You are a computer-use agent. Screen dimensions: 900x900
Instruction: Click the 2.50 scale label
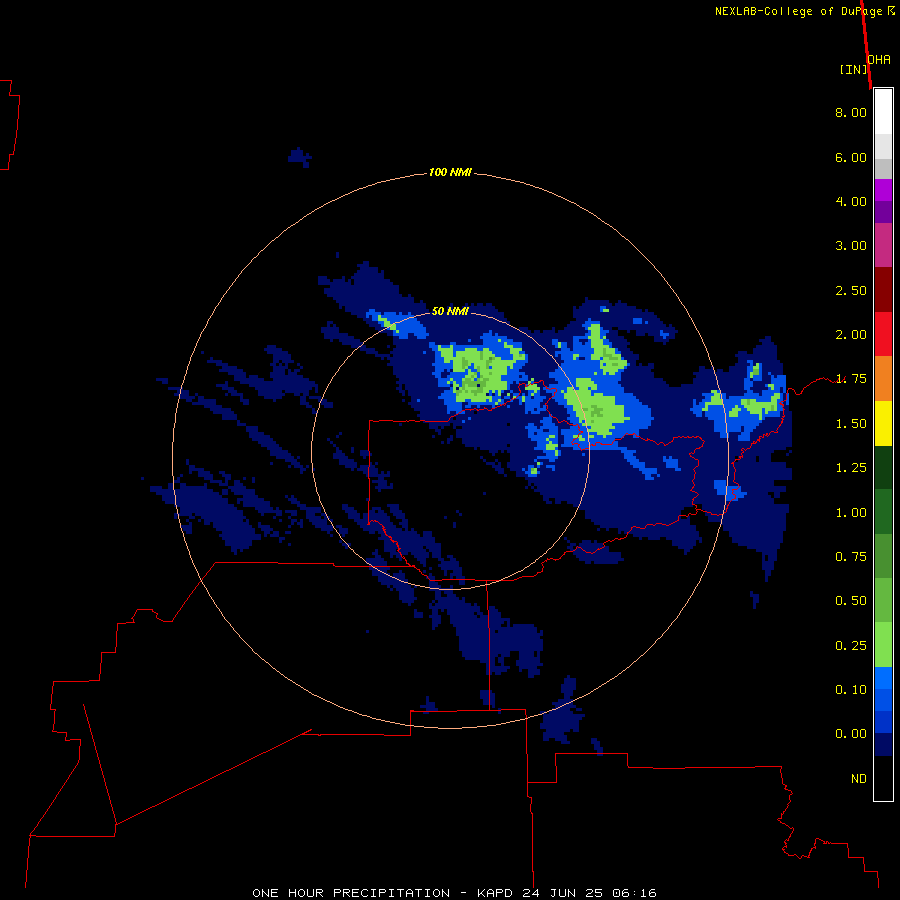[851, 290]
